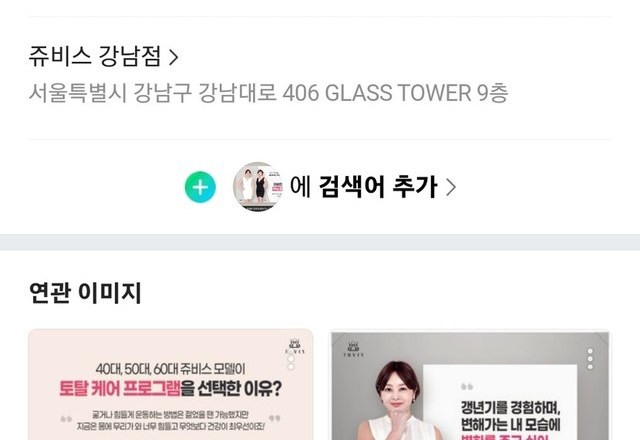Tap the 검색어 추가 text button

[378, 187]
